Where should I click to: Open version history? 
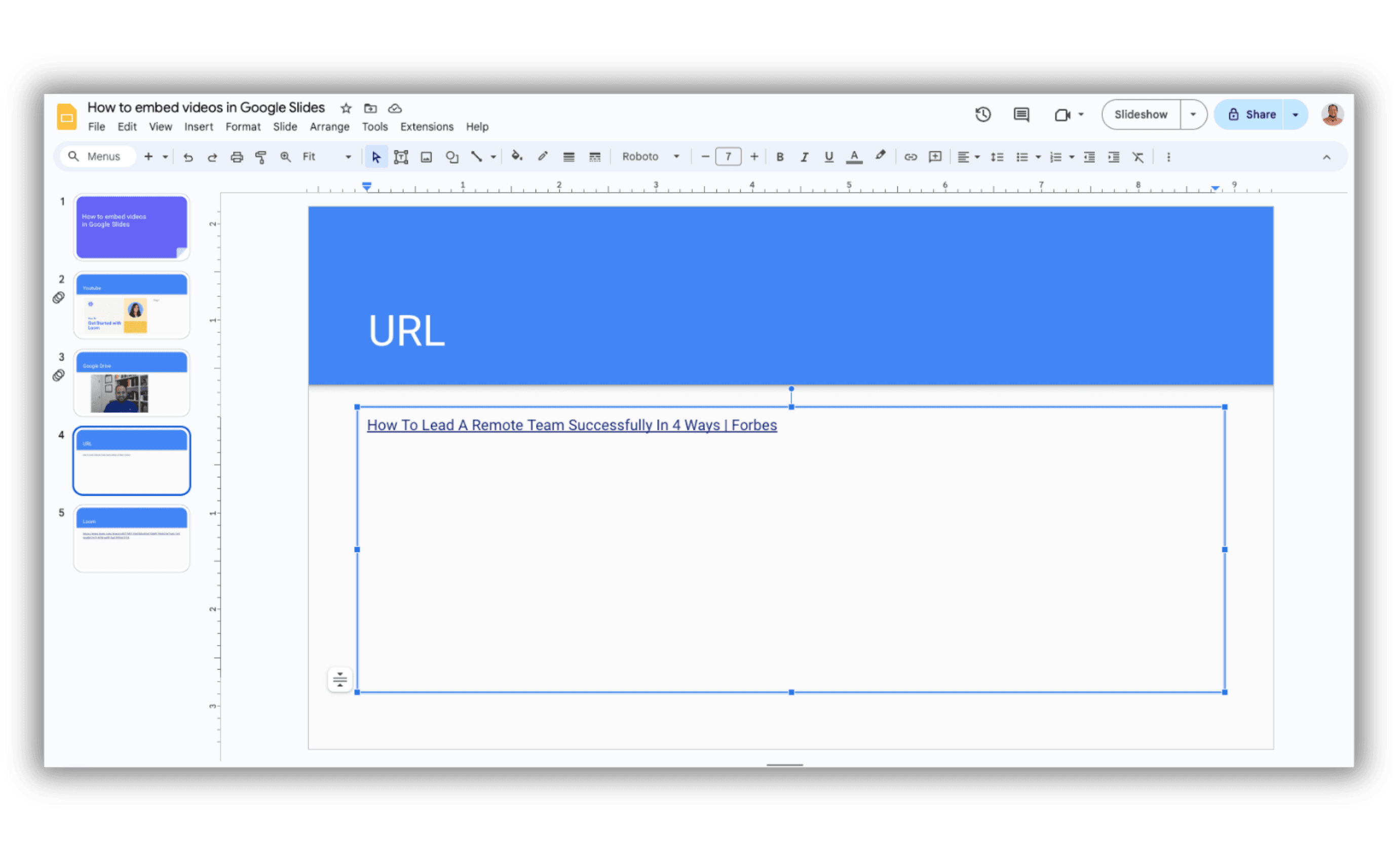(983, 114)
